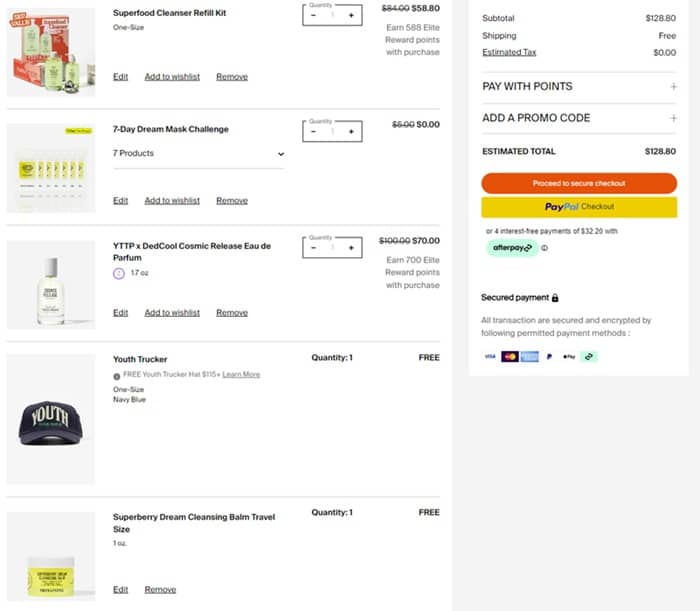The image size is (700, 611).
Task: Add 7-Day Dream Mask Challenge to wishlist
Action: coord(172,201)
